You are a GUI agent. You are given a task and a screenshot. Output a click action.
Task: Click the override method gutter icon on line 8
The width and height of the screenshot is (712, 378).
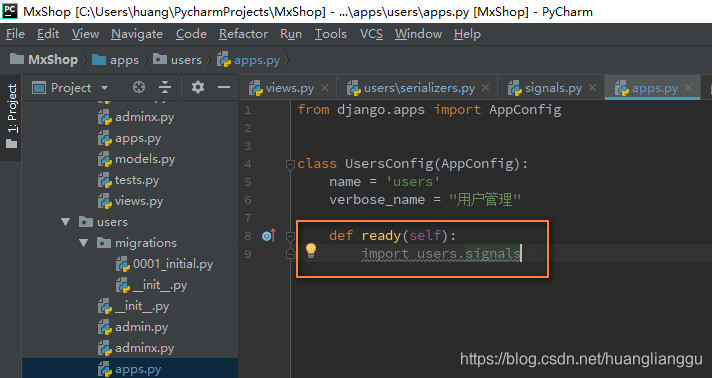pos(269,235)
